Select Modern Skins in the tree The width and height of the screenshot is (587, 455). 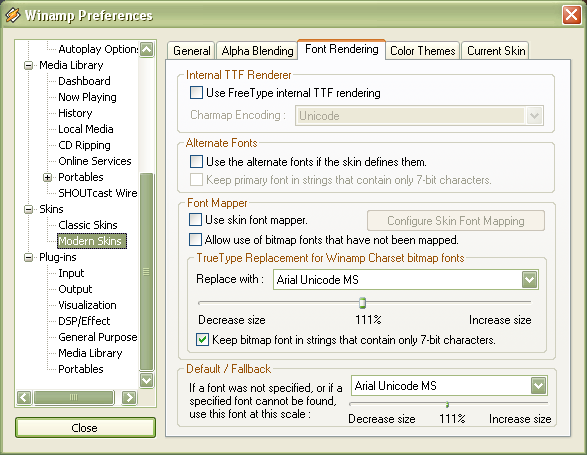point(92,241)
